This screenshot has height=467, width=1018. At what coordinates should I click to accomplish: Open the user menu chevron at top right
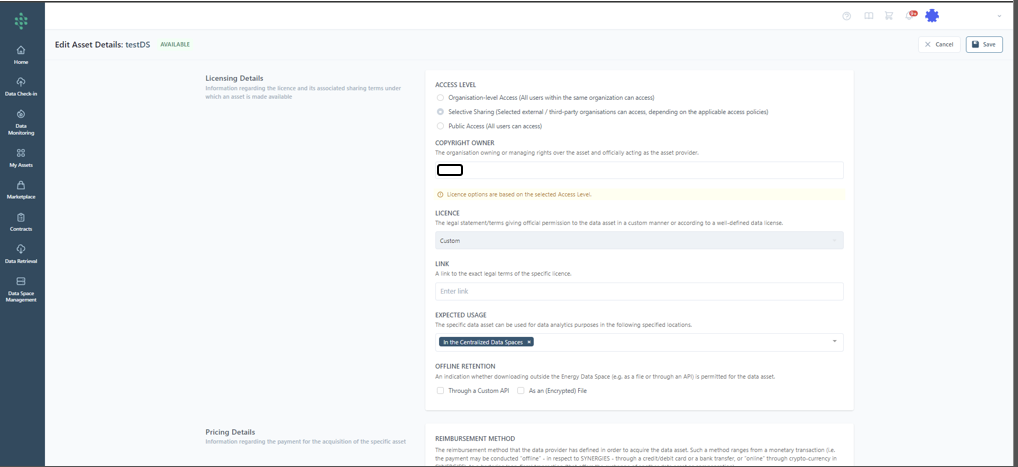[x=999, y=16]
